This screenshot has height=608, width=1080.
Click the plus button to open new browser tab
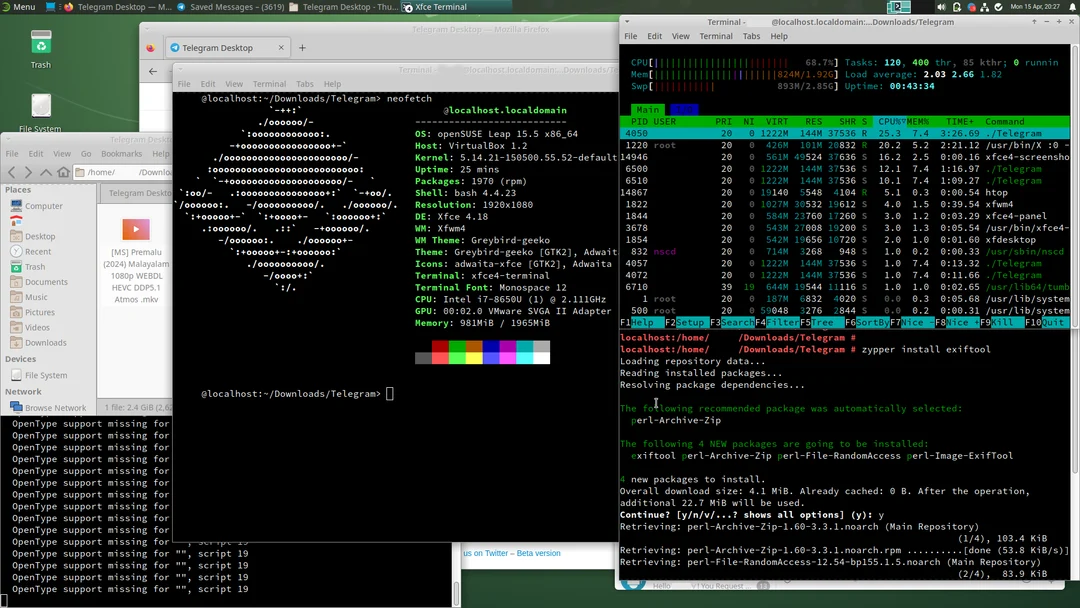click(301, 46)
